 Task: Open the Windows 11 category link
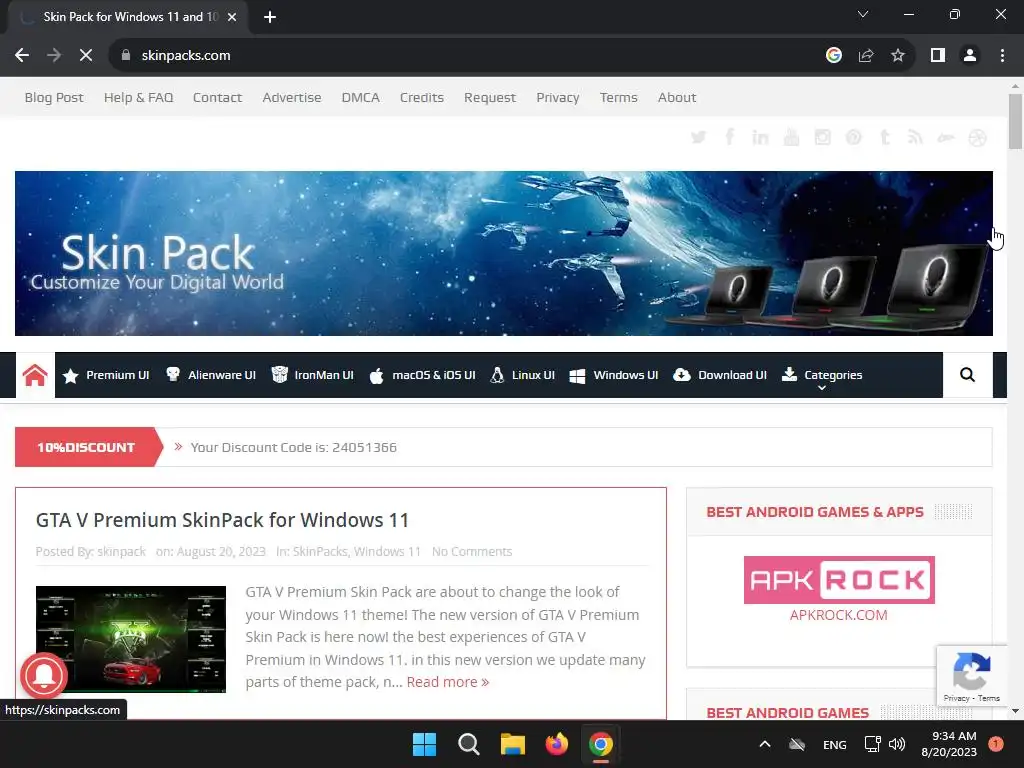point(387,551)
